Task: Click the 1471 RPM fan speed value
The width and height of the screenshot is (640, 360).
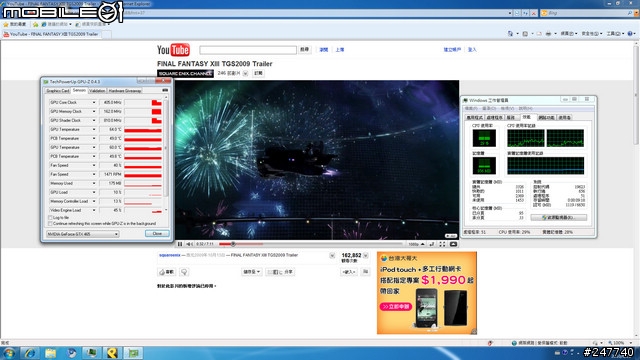Action: [x=111, y=174]
